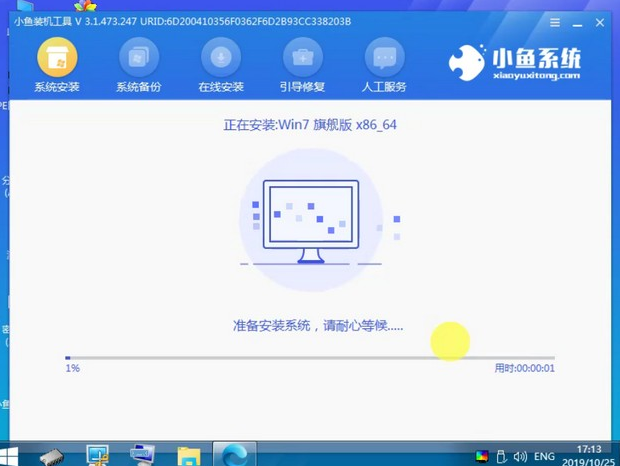Open the memory chip taskbar icon
Viewport: 620px width, 466px height.
point(52,457)
